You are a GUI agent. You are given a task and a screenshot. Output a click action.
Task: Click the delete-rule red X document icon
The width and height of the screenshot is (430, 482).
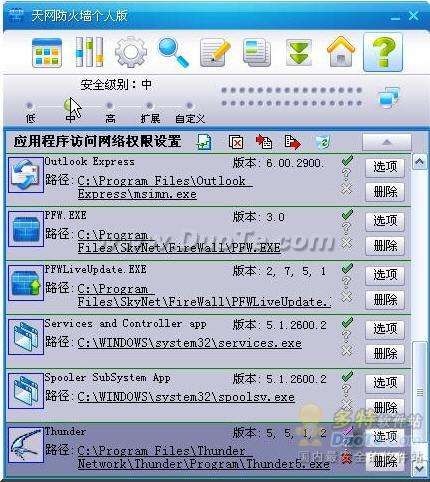(x=236, y=142)
